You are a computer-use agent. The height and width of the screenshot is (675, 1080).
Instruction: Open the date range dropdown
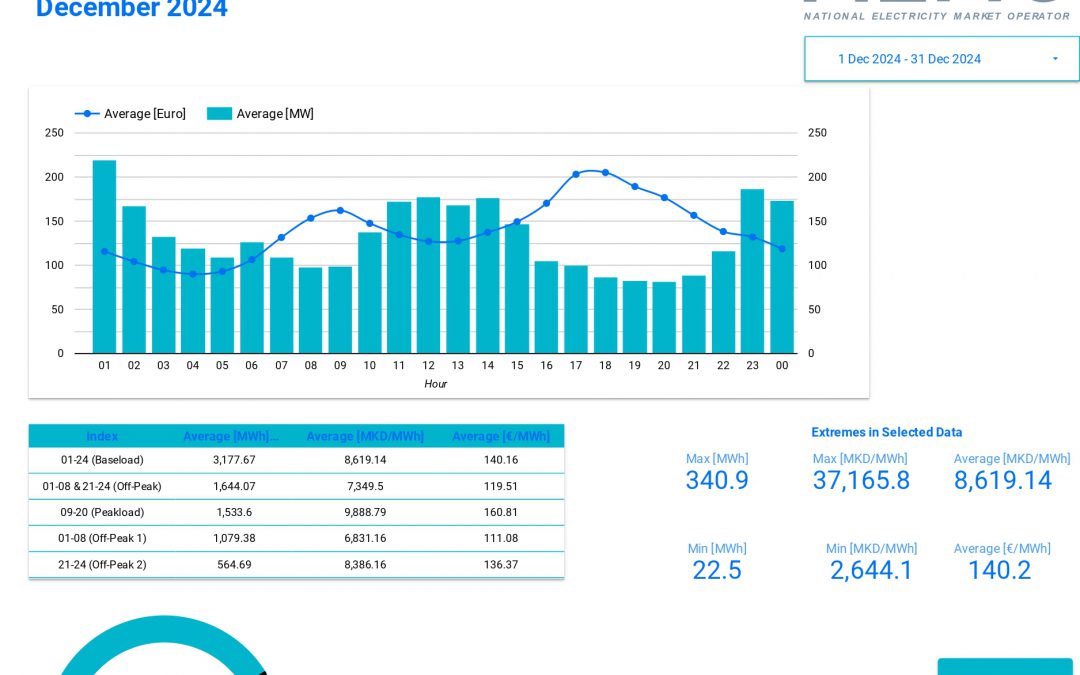tap(941, 58)
